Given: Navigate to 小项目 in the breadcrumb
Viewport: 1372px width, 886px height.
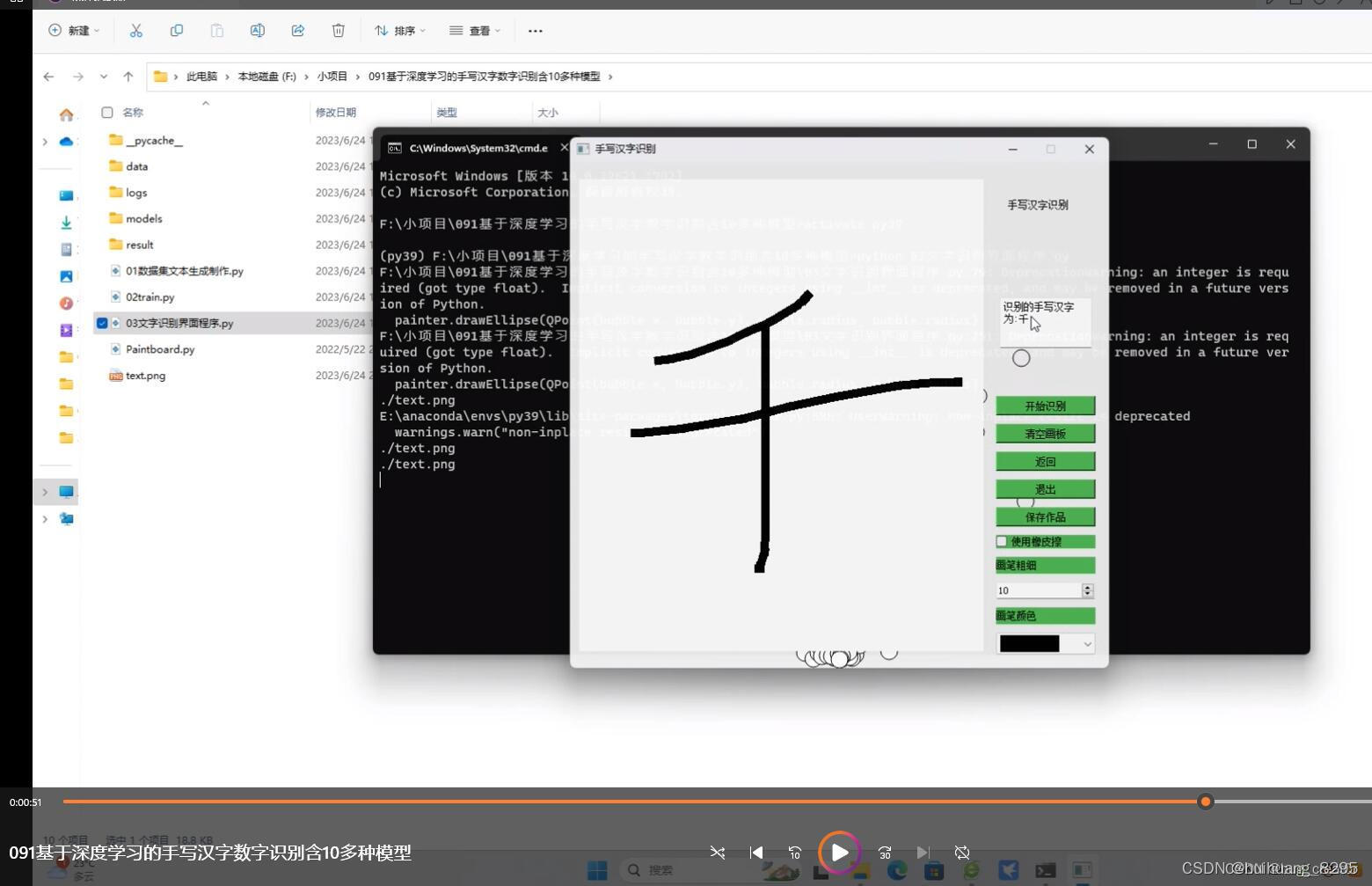Looking at the screenshot, I should point(332,77).
